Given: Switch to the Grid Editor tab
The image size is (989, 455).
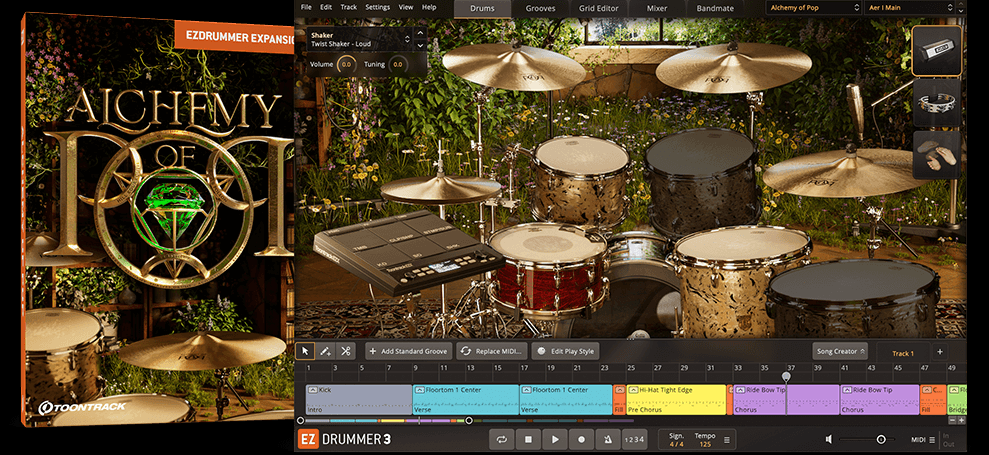Looking at the screenshot, I should tap(599, 8).
